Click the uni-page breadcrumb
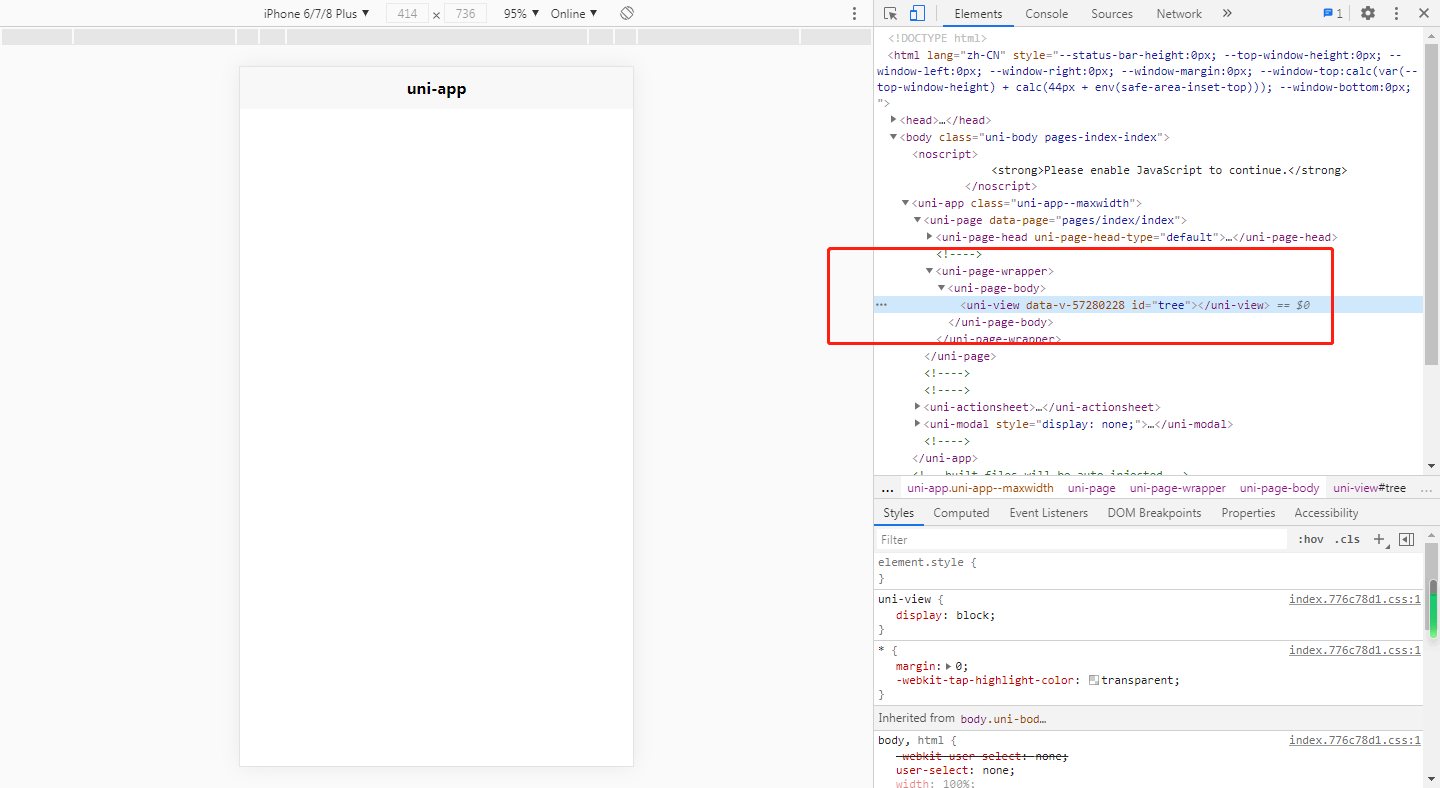The image size is (1440, 788). coord(1091,488)
